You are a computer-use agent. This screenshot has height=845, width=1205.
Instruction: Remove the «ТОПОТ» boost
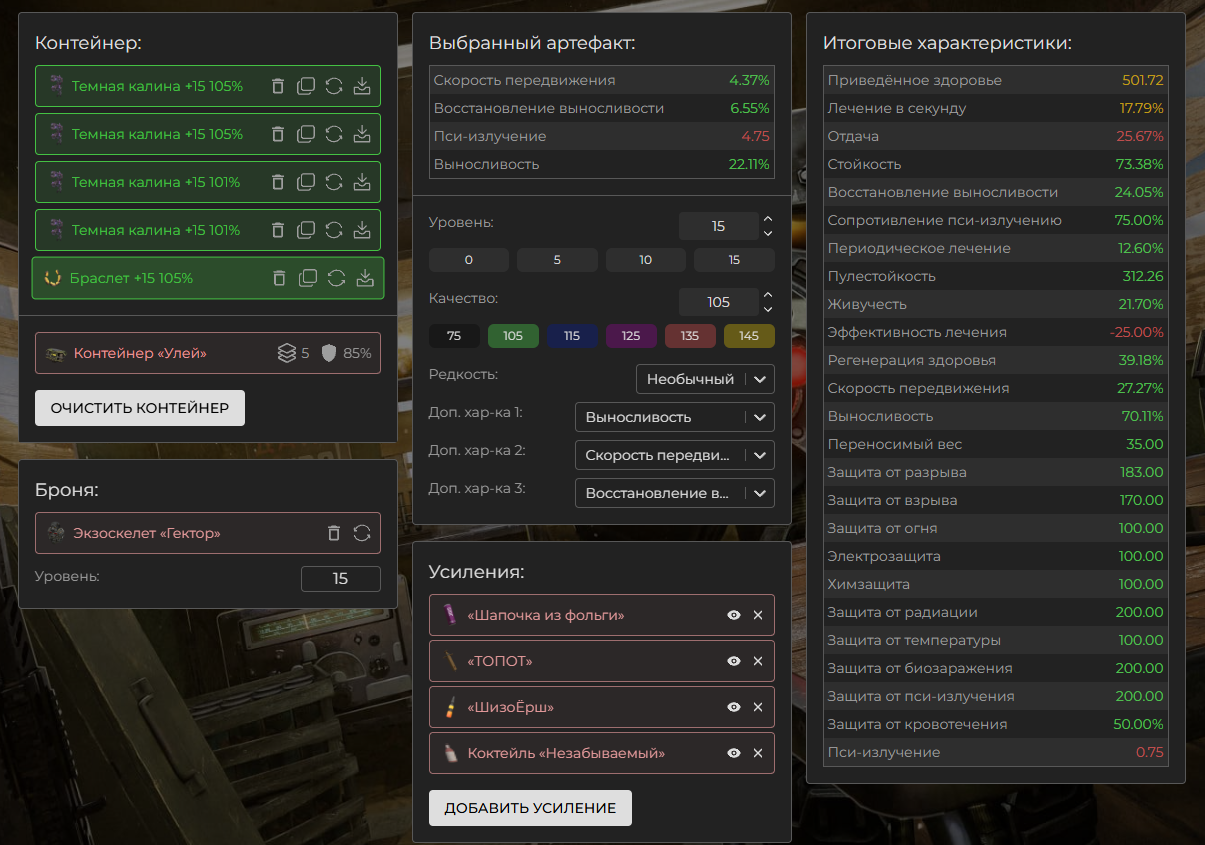point(758,661)
